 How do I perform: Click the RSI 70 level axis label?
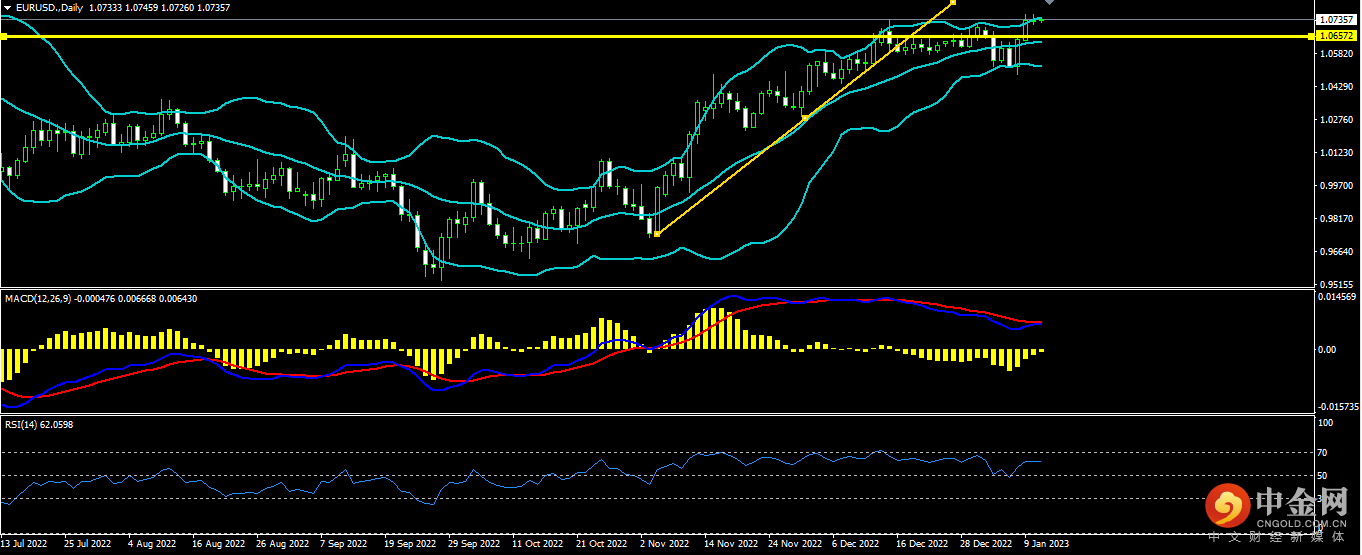point(1325,452)
